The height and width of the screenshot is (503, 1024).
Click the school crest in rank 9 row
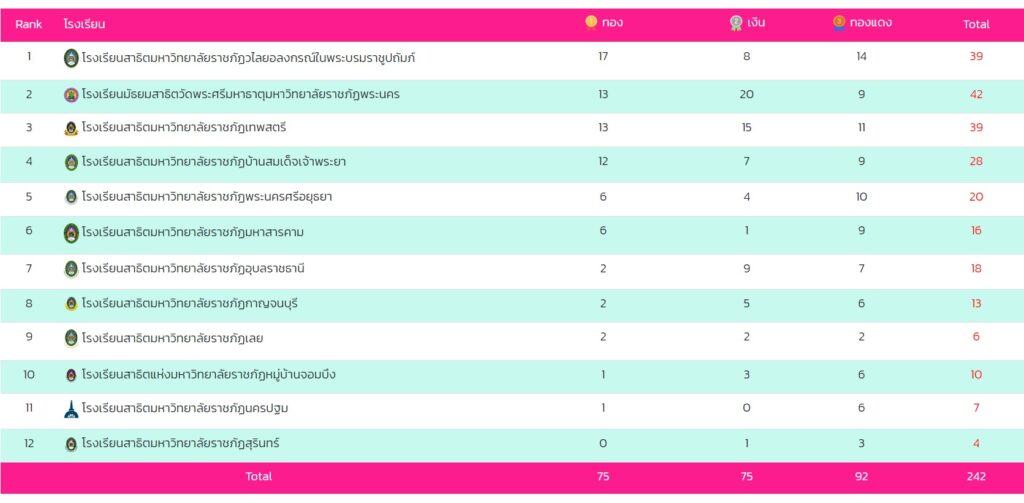pyautogui.click(x=71, y=338)
